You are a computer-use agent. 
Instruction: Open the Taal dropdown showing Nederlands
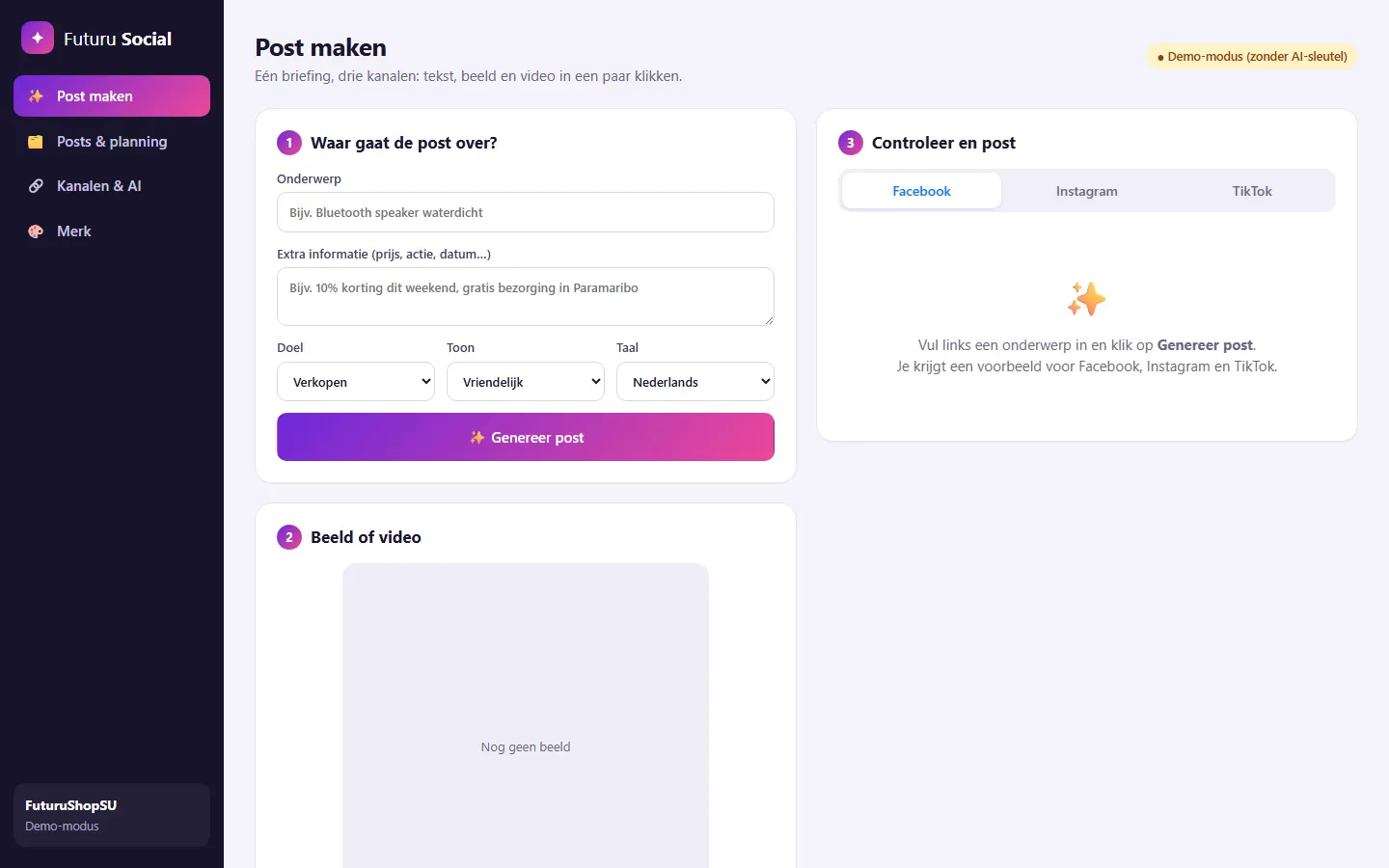tap(695, 381)
